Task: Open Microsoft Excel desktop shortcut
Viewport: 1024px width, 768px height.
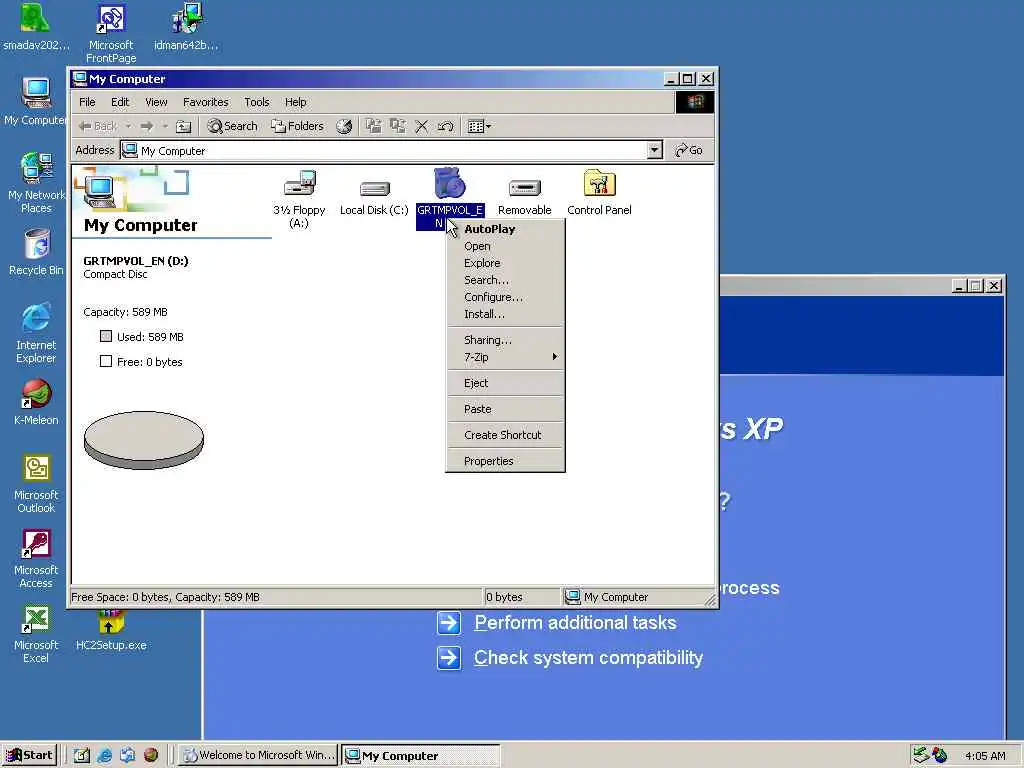Action: (x=36, y=619)
